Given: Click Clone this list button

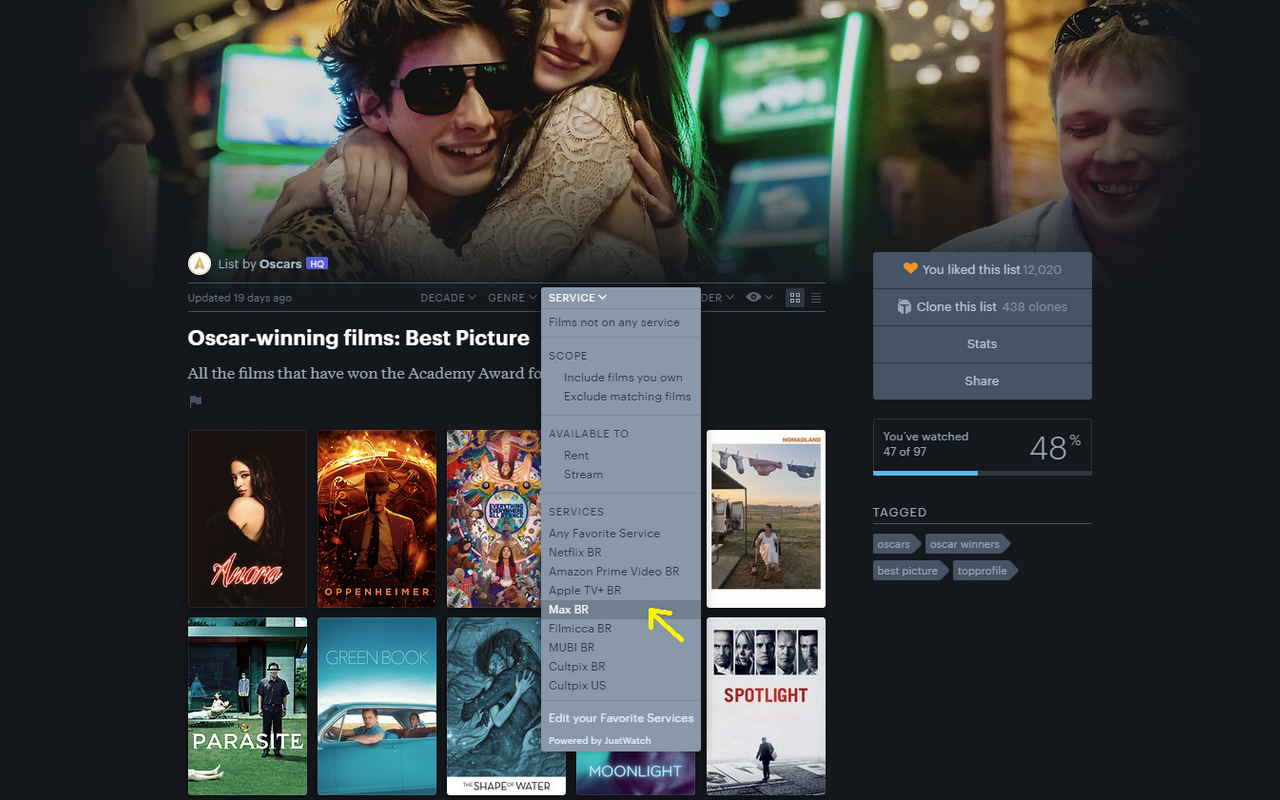Looking at the screenshot, I should click(x=982, y=306).
